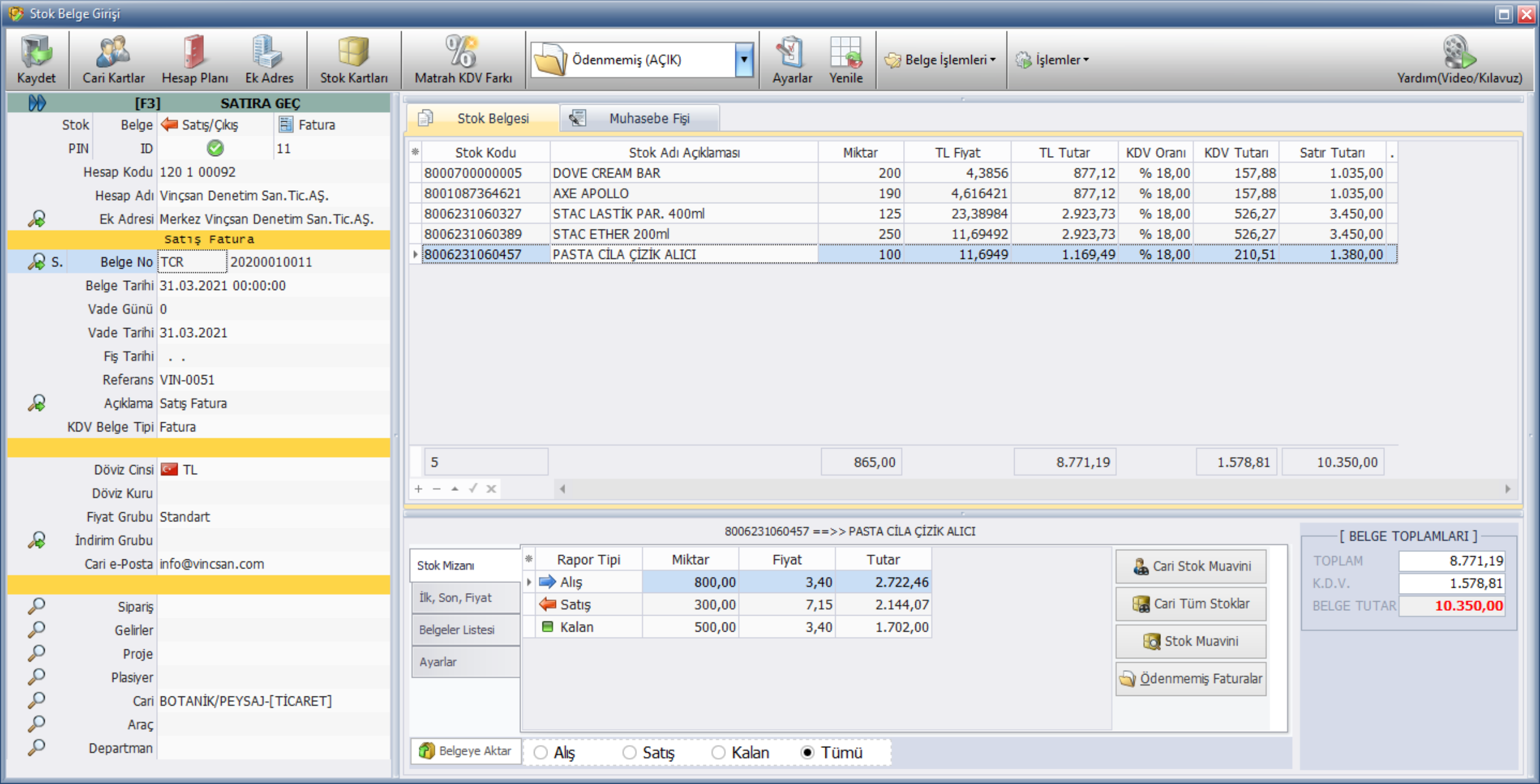1540x784 pixels.
Task: Click the Referans VIN-0051 field
Action: [x=273, y=379]
